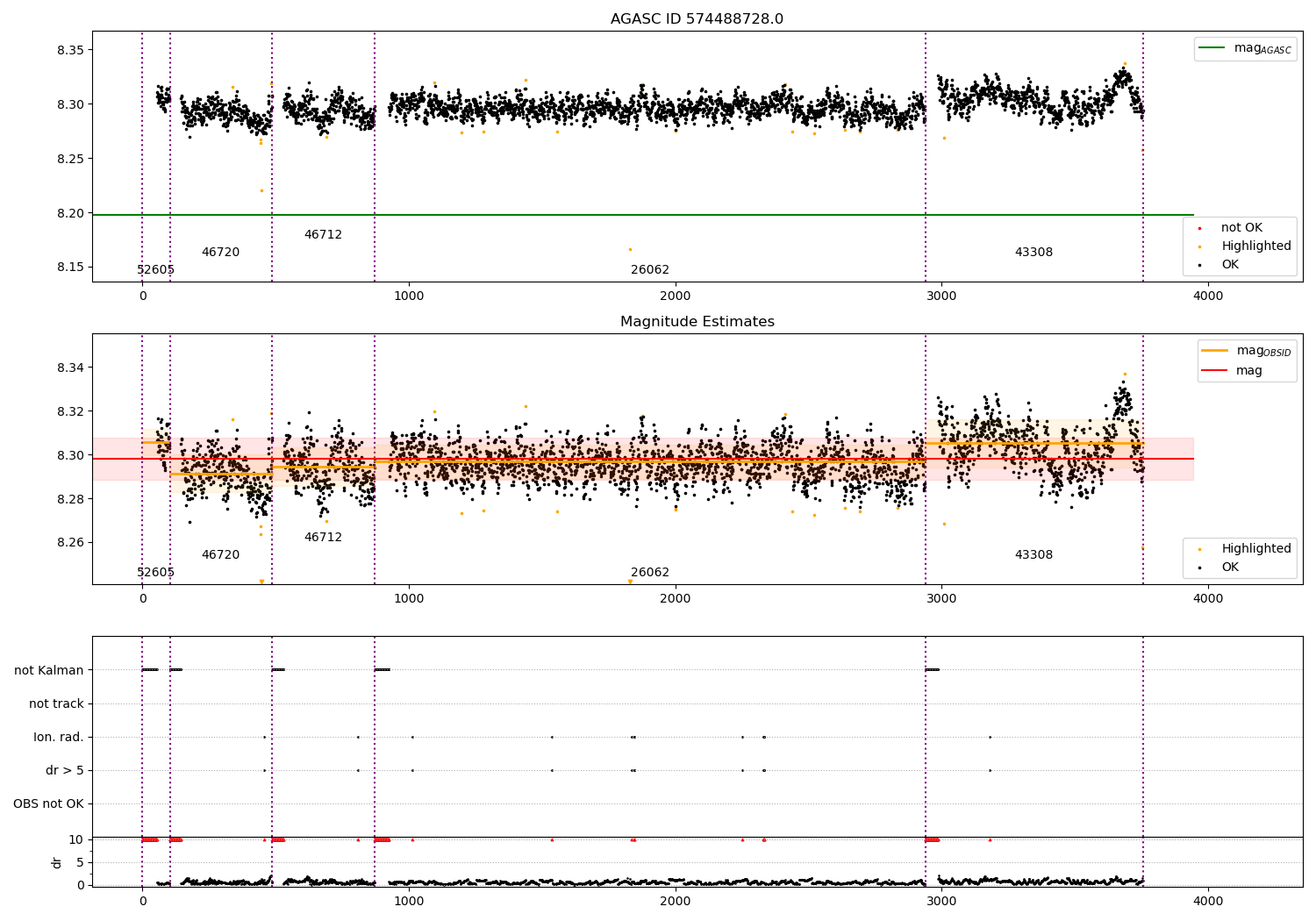This screenshot has height=921, width=1316.
Task: Click x-axis tick 4000 under the top plot
Action: click(1208, 296)
